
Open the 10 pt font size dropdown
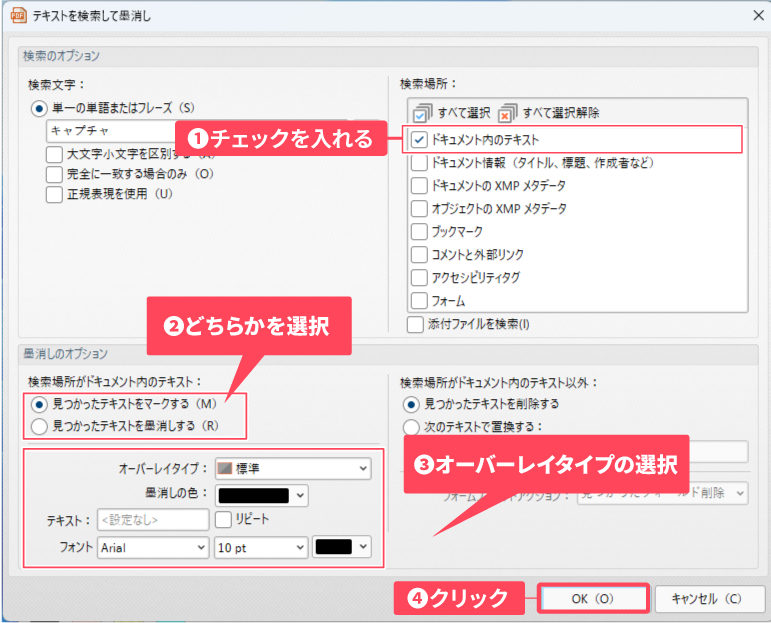click(x=260, y=547)
